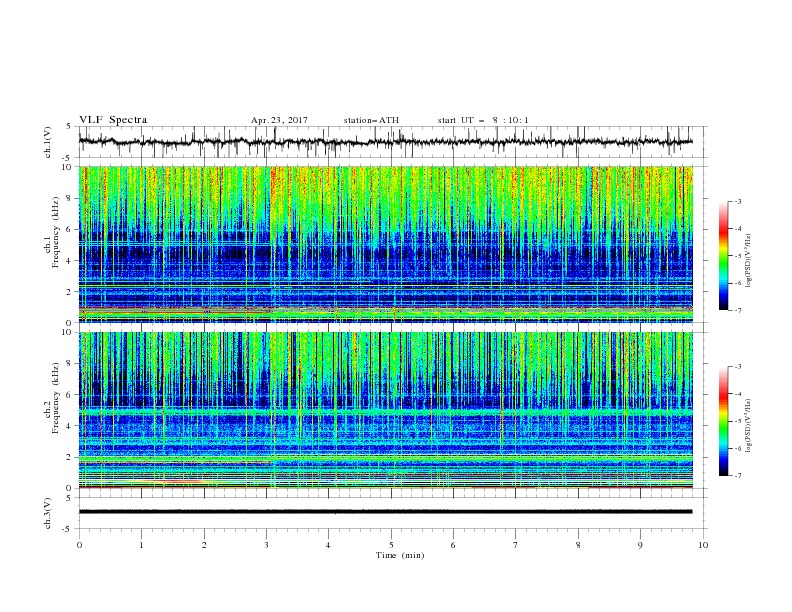Click the "2" kHz tick on ch.1 axis
Screen dimensions: 792x612
(70, 291)
